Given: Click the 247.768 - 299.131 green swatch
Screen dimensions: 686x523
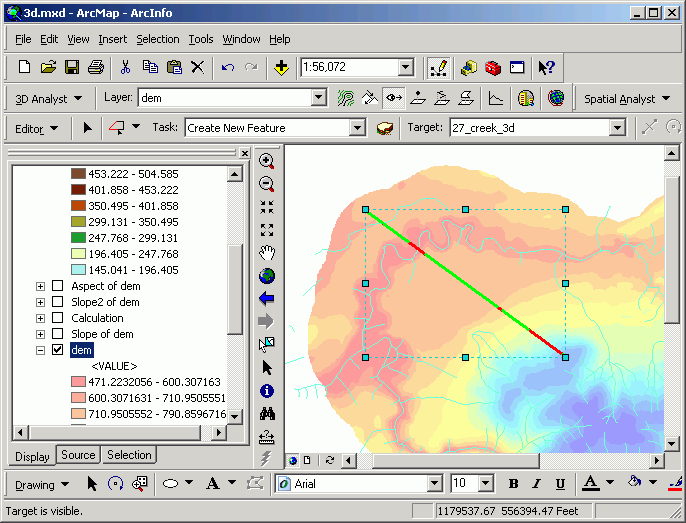Looking at the screenshot, I should [78, 238].
